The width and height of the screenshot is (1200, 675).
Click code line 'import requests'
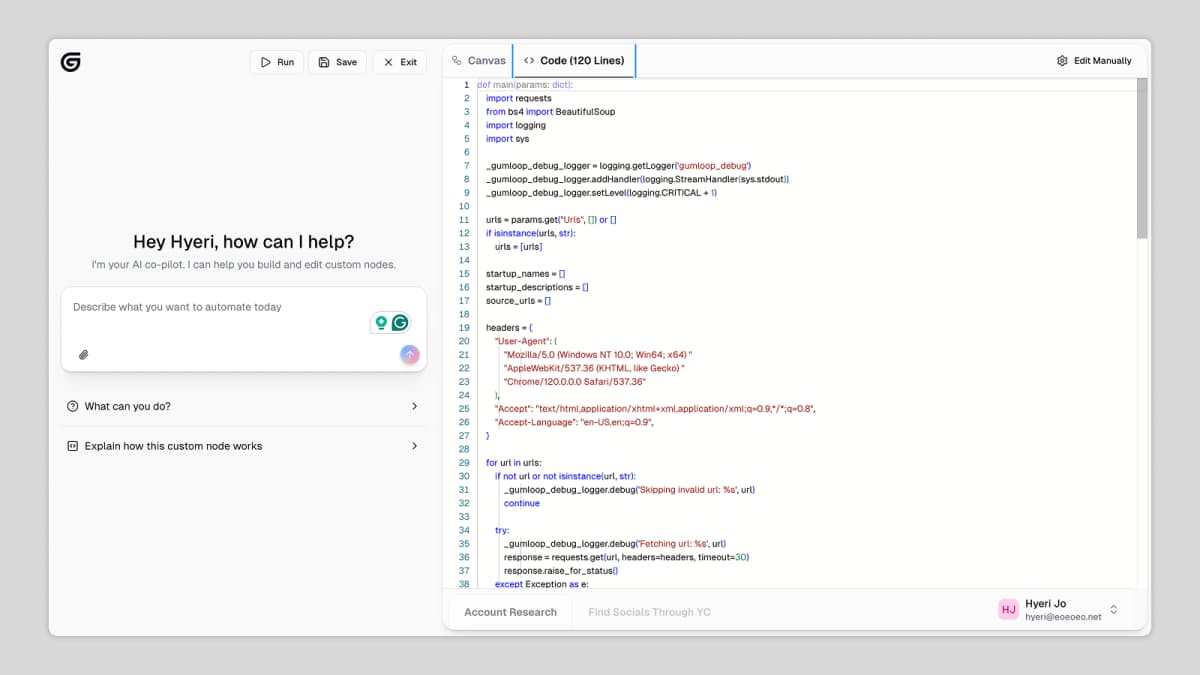518,98
